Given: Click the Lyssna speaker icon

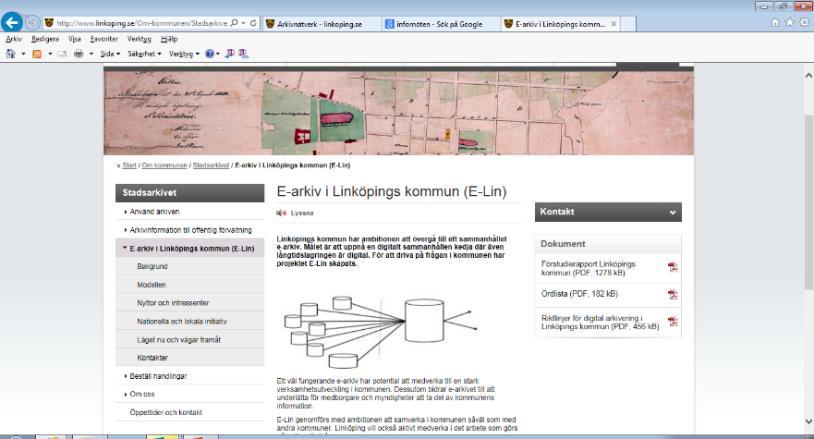Looking at the screenshot, I should pyautogui.click(x=281, y=213).
